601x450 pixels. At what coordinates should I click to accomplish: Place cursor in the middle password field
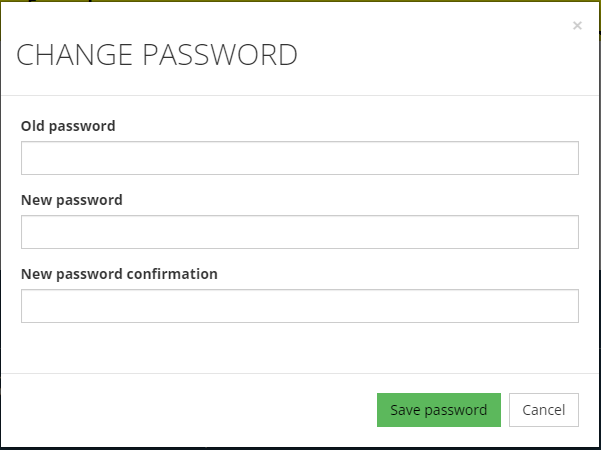point(300,232)
